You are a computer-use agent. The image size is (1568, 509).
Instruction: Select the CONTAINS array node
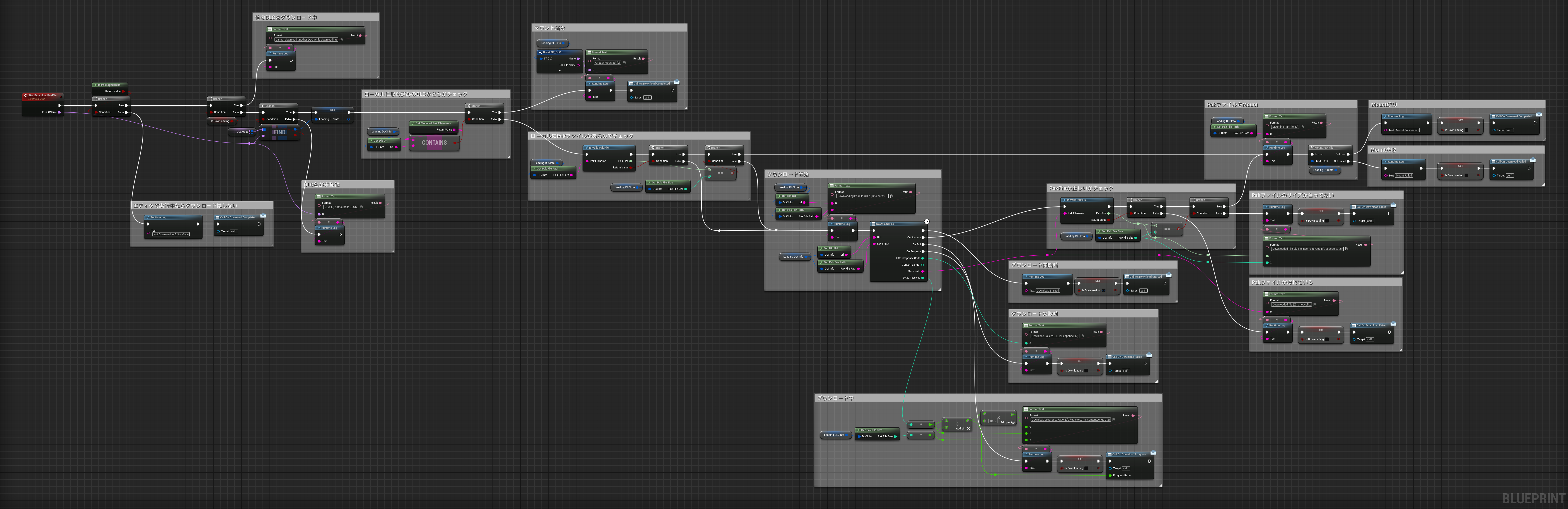tap(434, 143)
